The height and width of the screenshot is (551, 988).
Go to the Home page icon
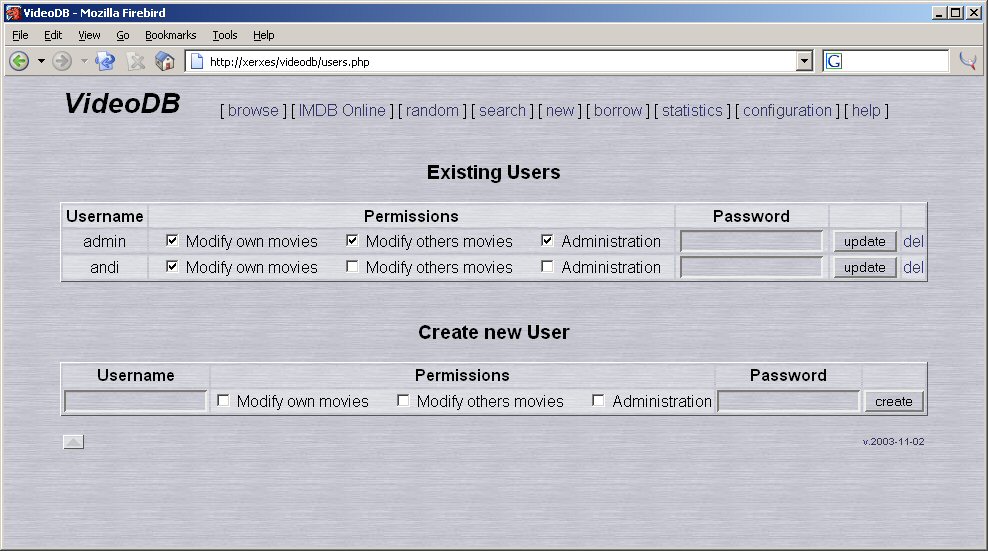point(165,61)
